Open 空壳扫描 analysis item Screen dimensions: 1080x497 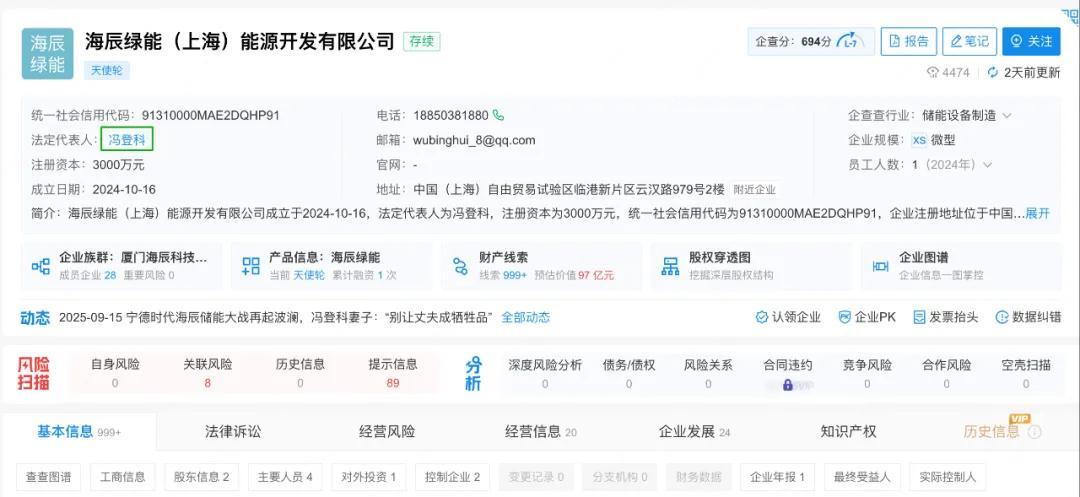click(x=1026, y=373)
